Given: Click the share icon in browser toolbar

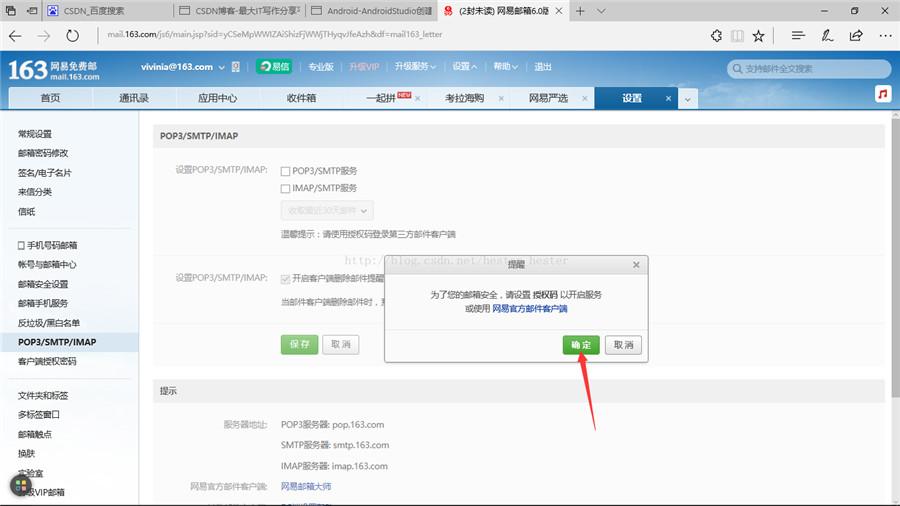Looking at the screenshot, I should point(856,36).
